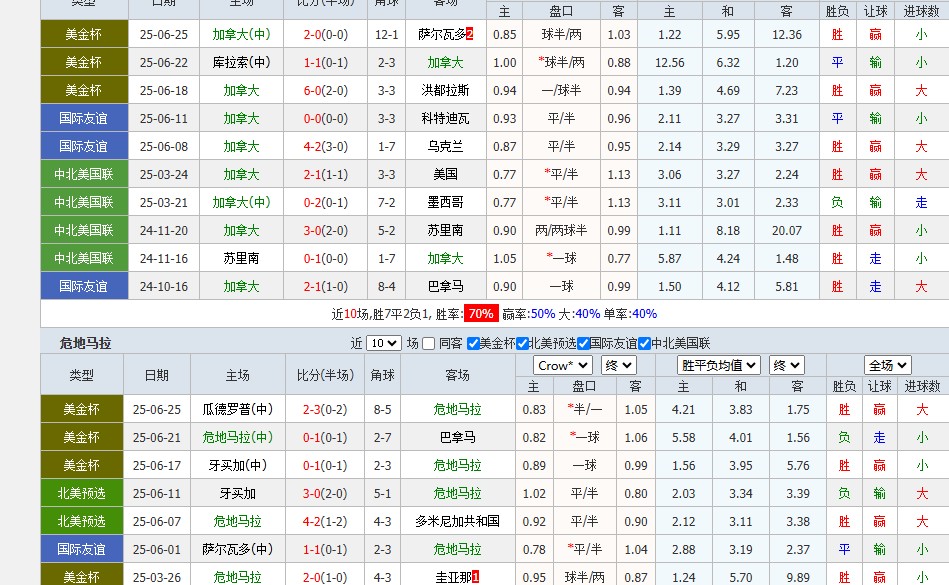Click the 多米尼加共和国 away team link
Viewport: 949px width, 585px height.
(x=457, y=521)
